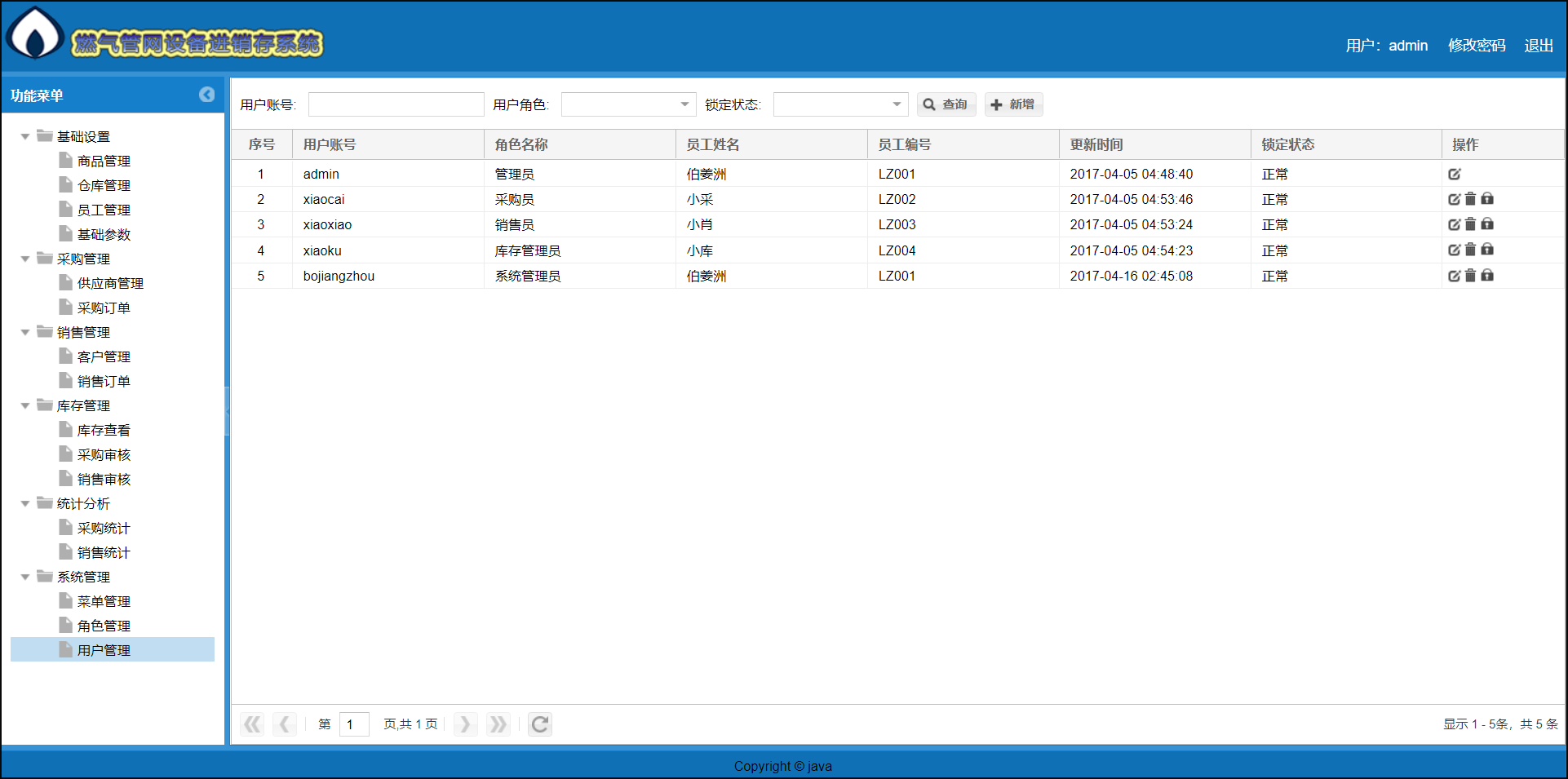
Task: Go to the first page
Action: coord(253,724)
